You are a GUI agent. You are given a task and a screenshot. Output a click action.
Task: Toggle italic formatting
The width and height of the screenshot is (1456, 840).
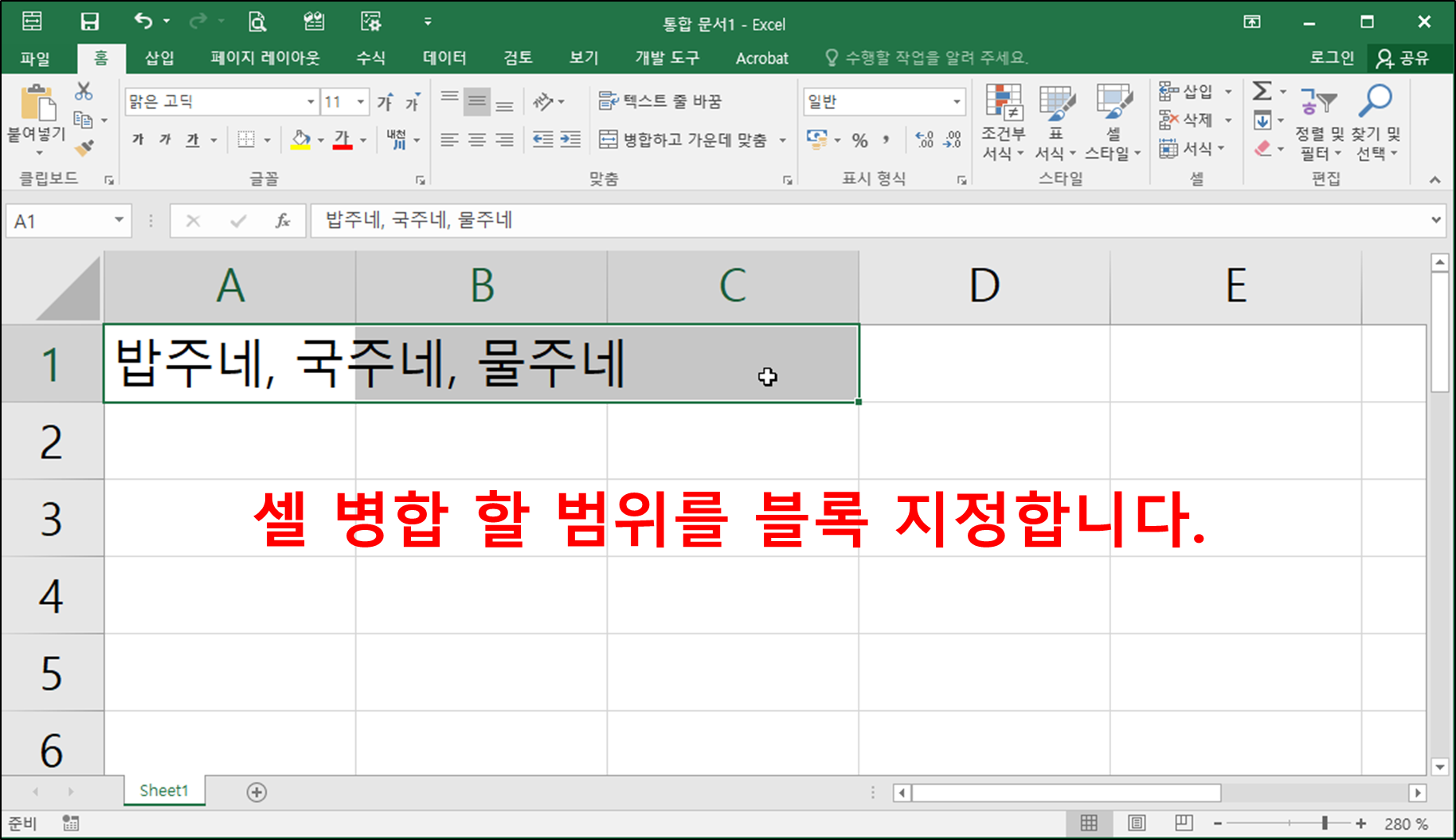pos(164,139)
